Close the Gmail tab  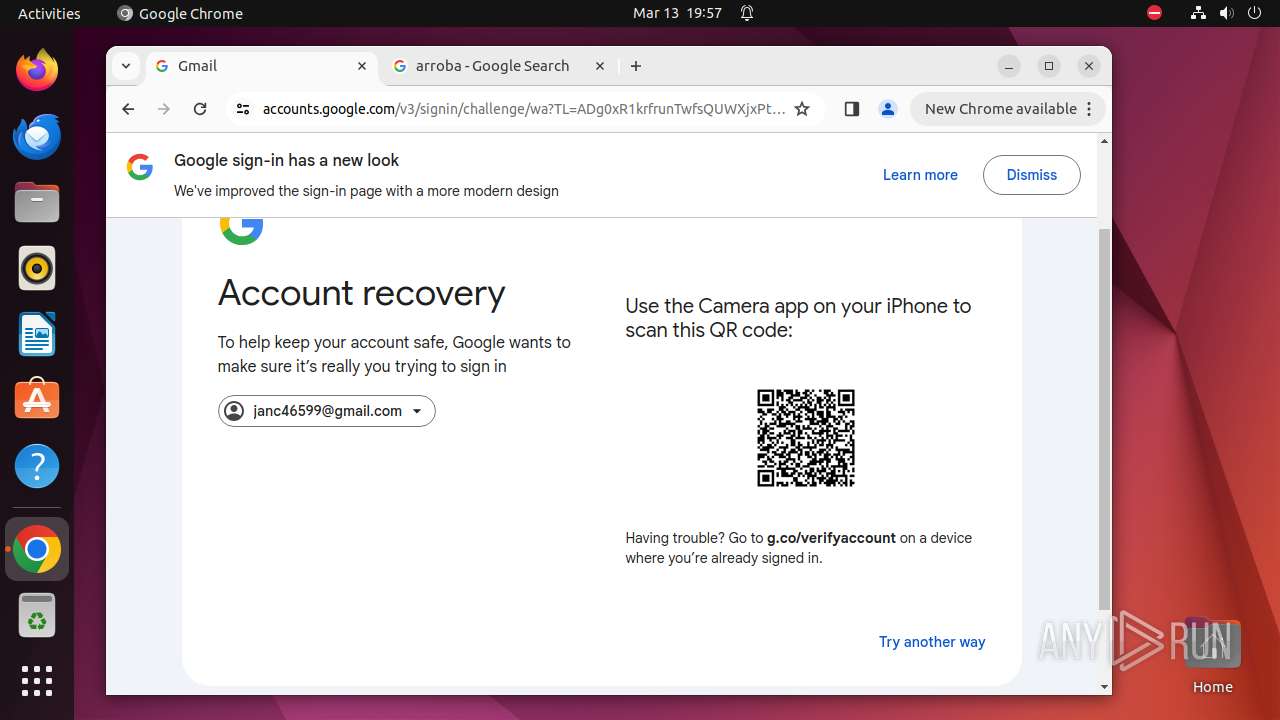point(362,66)
